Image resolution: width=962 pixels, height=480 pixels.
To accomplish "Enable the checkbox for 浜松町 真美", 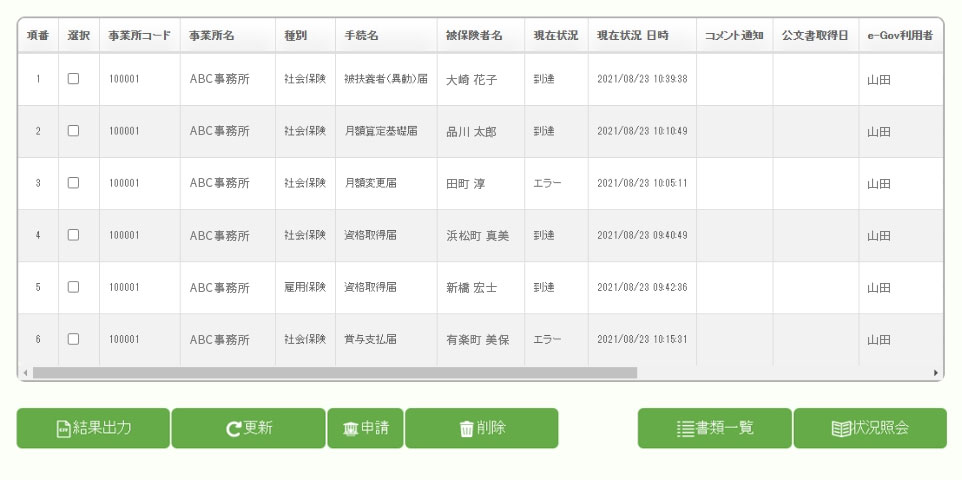I will pos(74,235).
